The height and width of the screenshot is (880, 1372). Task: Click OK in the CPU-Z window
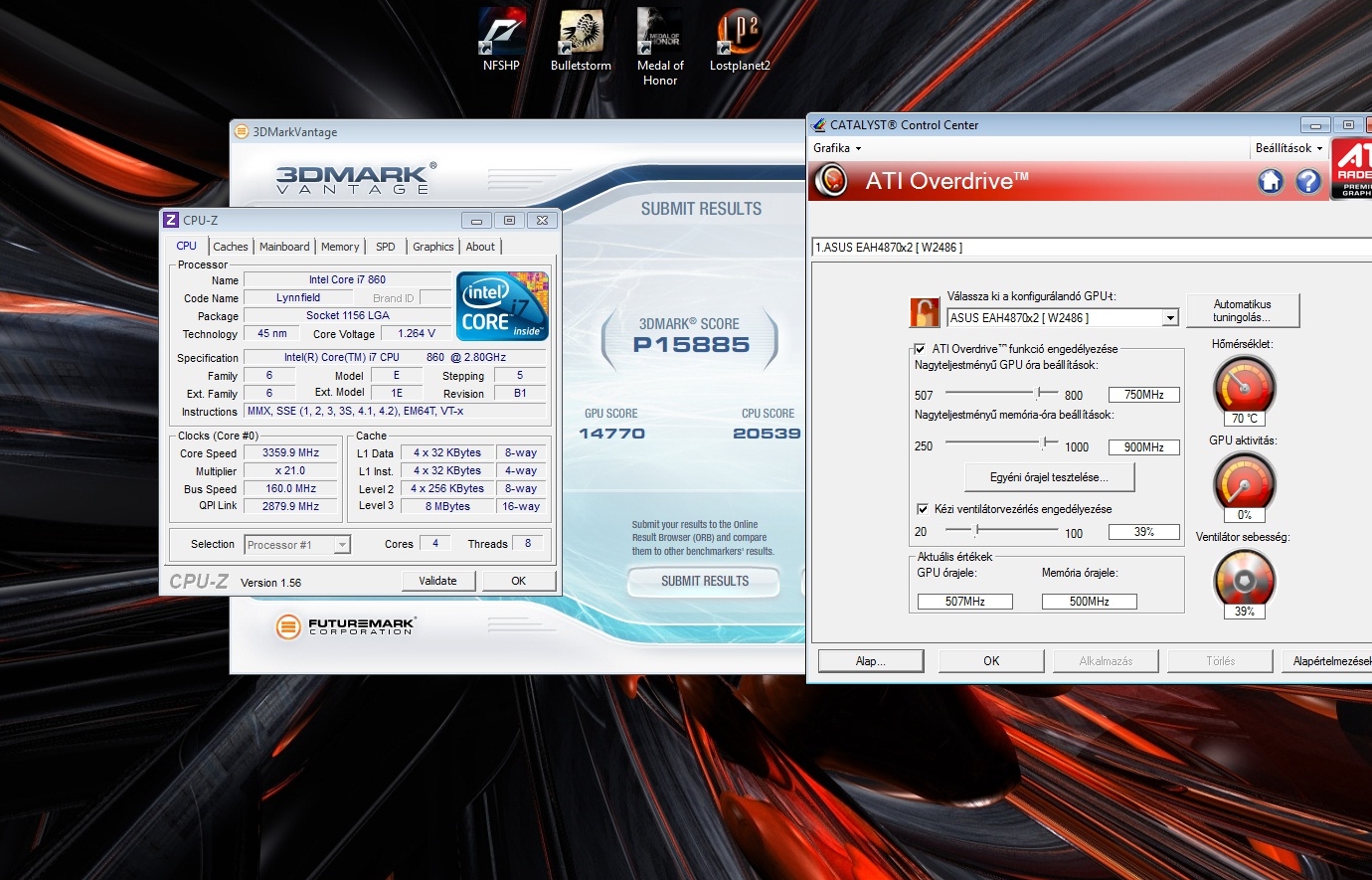tap(519, 581)
